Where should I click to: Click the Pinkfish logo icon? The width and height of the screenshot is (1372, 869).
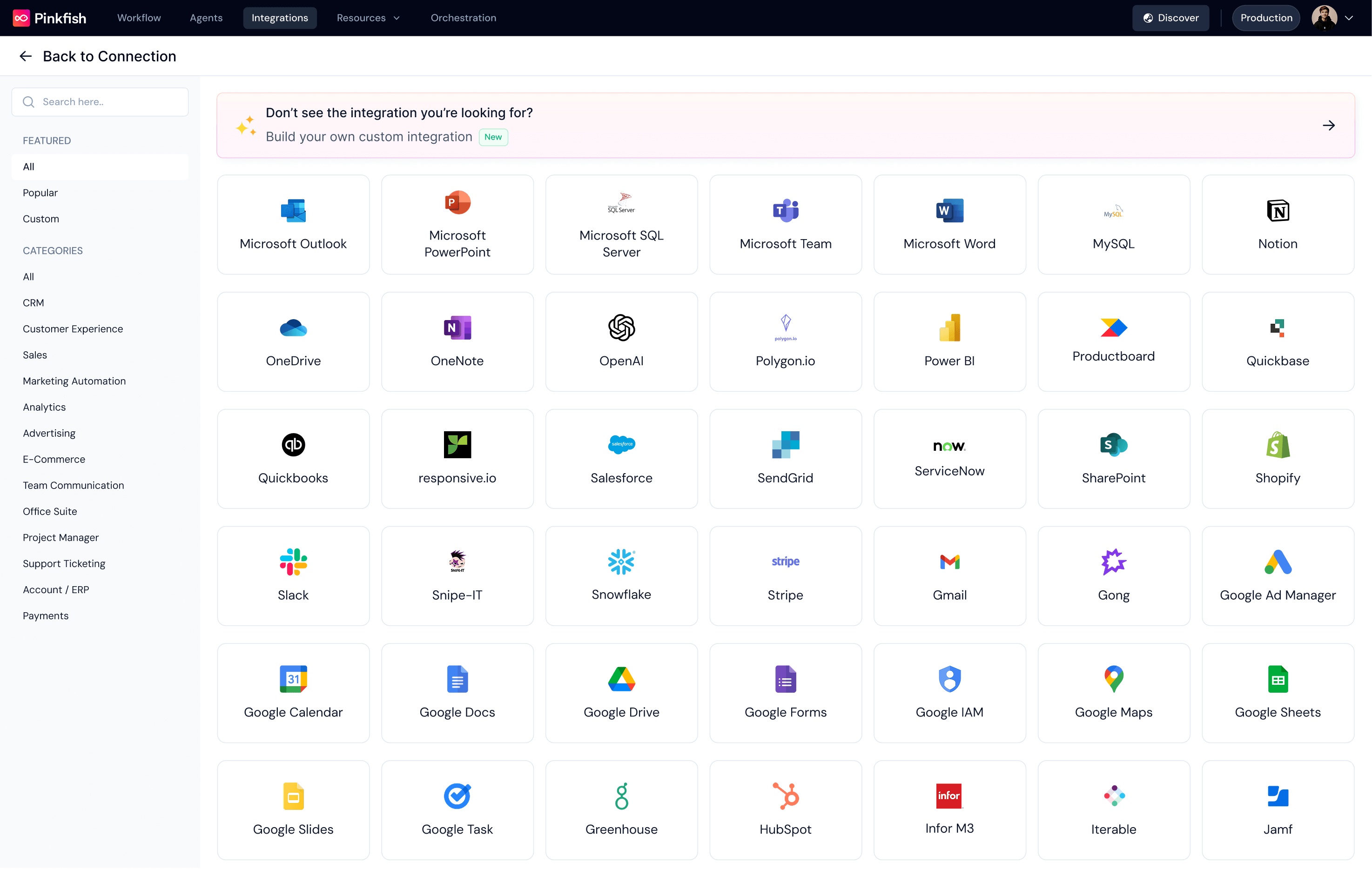pos(21,18)
